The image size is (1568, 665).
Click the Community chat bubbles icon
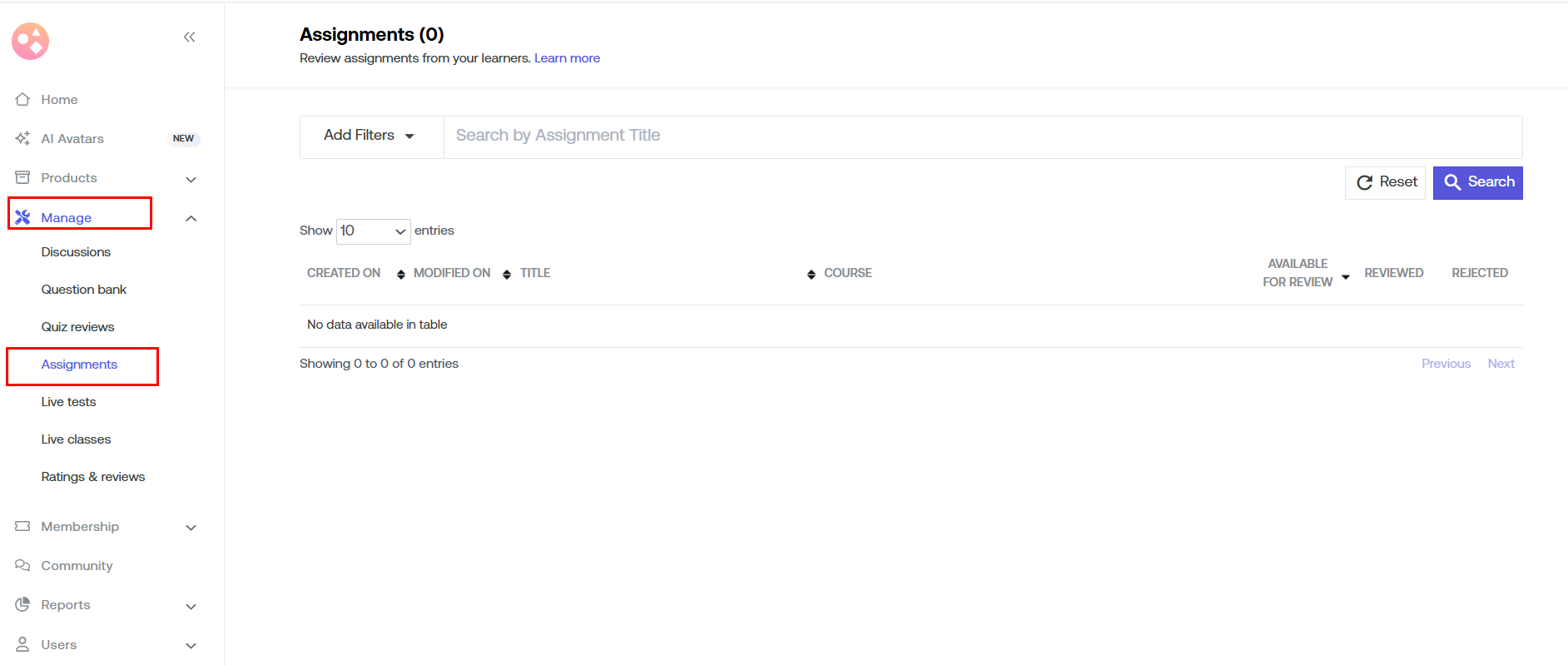pyautogui.click(x=22, y=565)
